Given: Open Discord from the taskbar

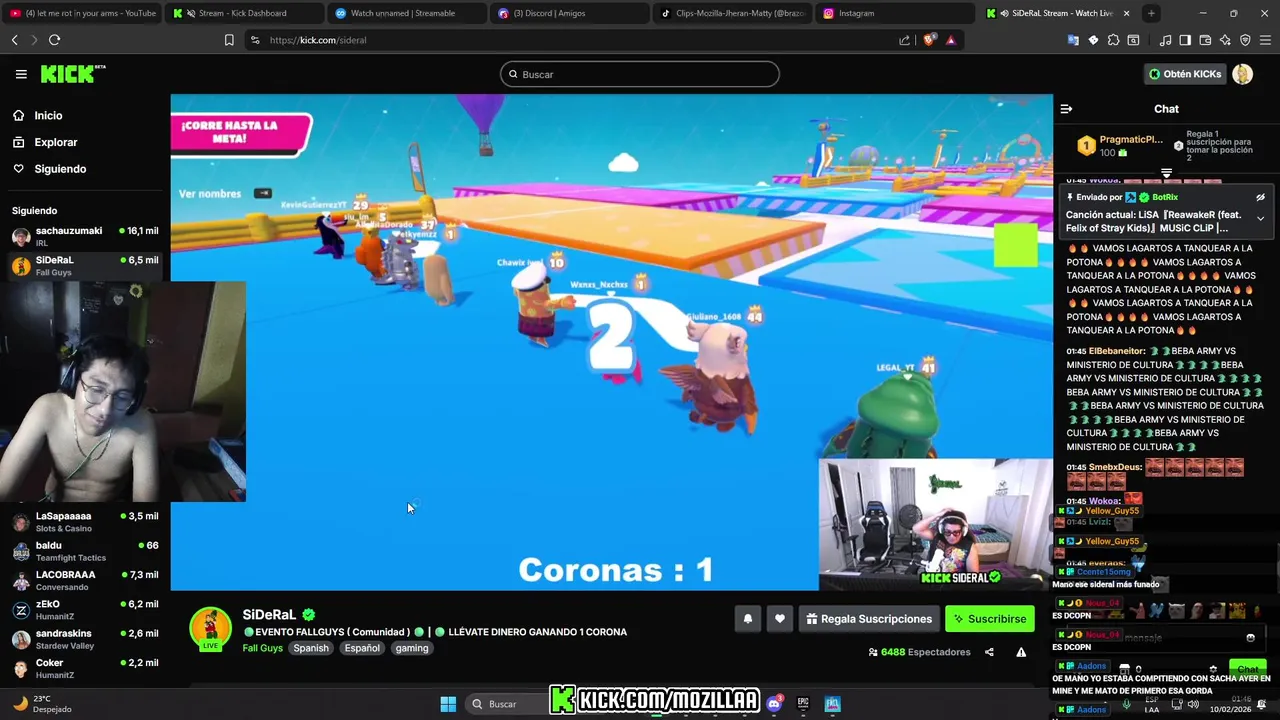Looking at the screenshot, I should click(x=774, y=704).
